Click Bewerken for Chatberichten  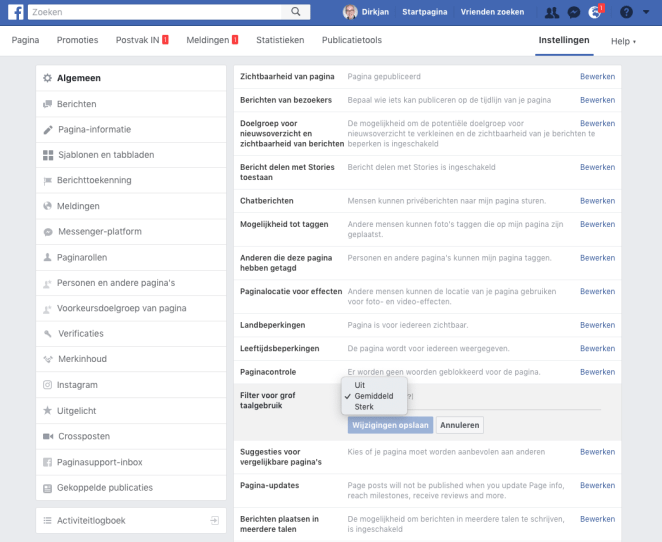point(597,201)
